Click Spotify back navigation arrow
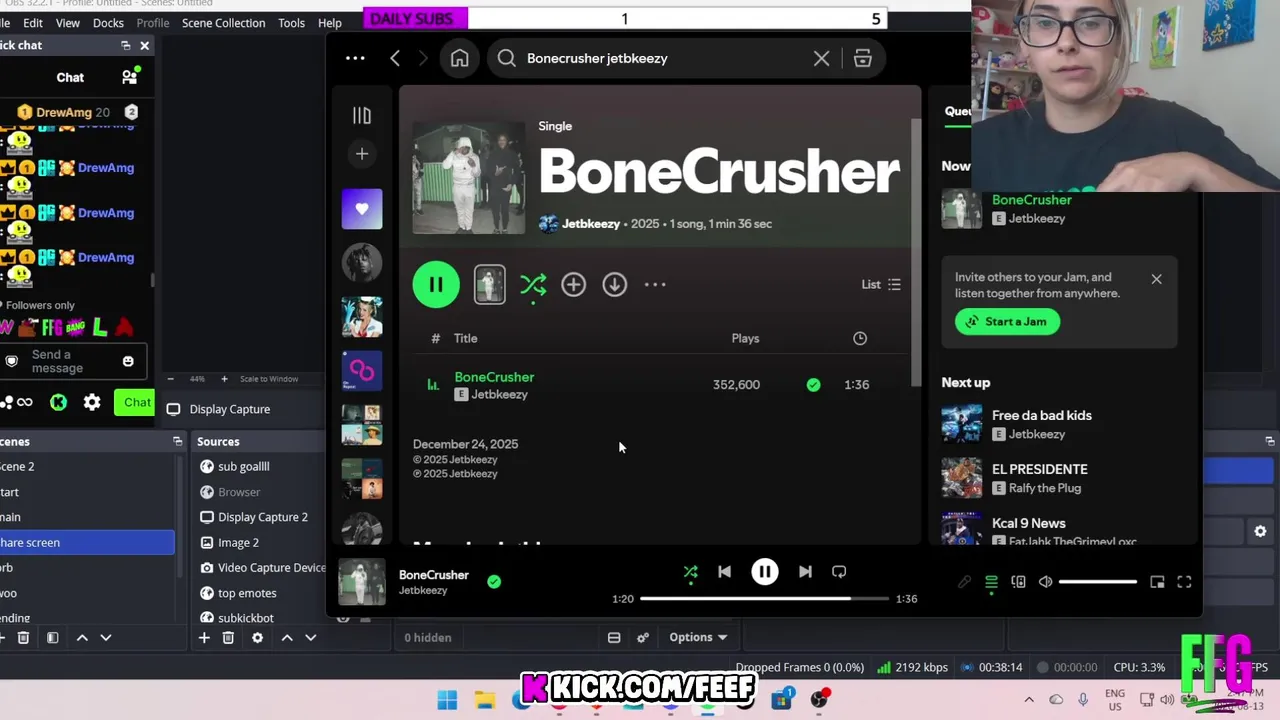1280x720 pixels. pos(395,58)
